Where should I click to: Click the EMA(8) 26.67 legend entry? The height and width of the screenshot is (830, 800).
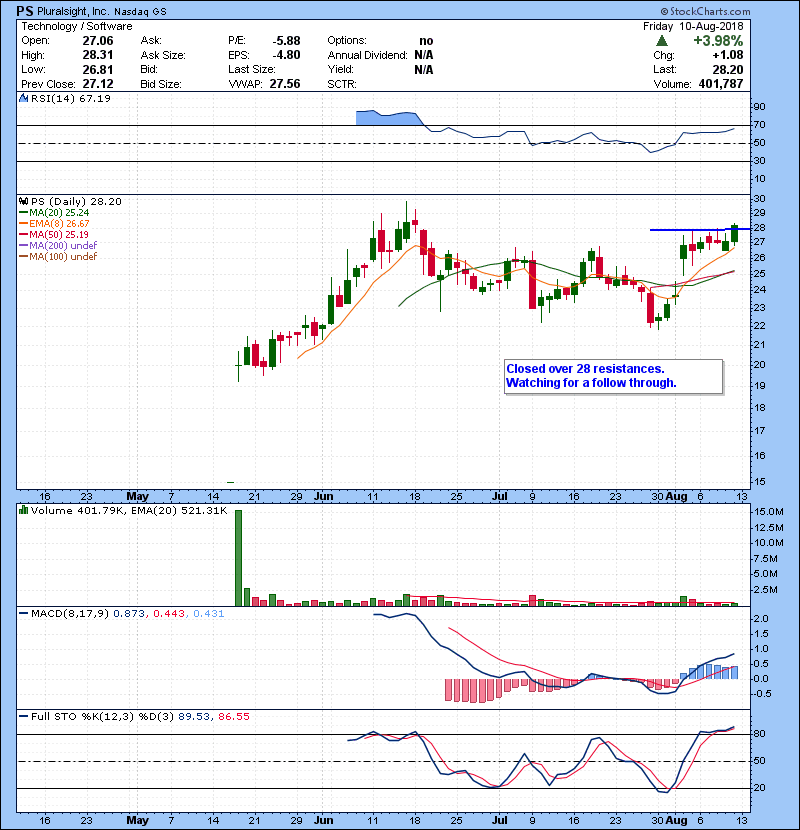click(54, 223)
